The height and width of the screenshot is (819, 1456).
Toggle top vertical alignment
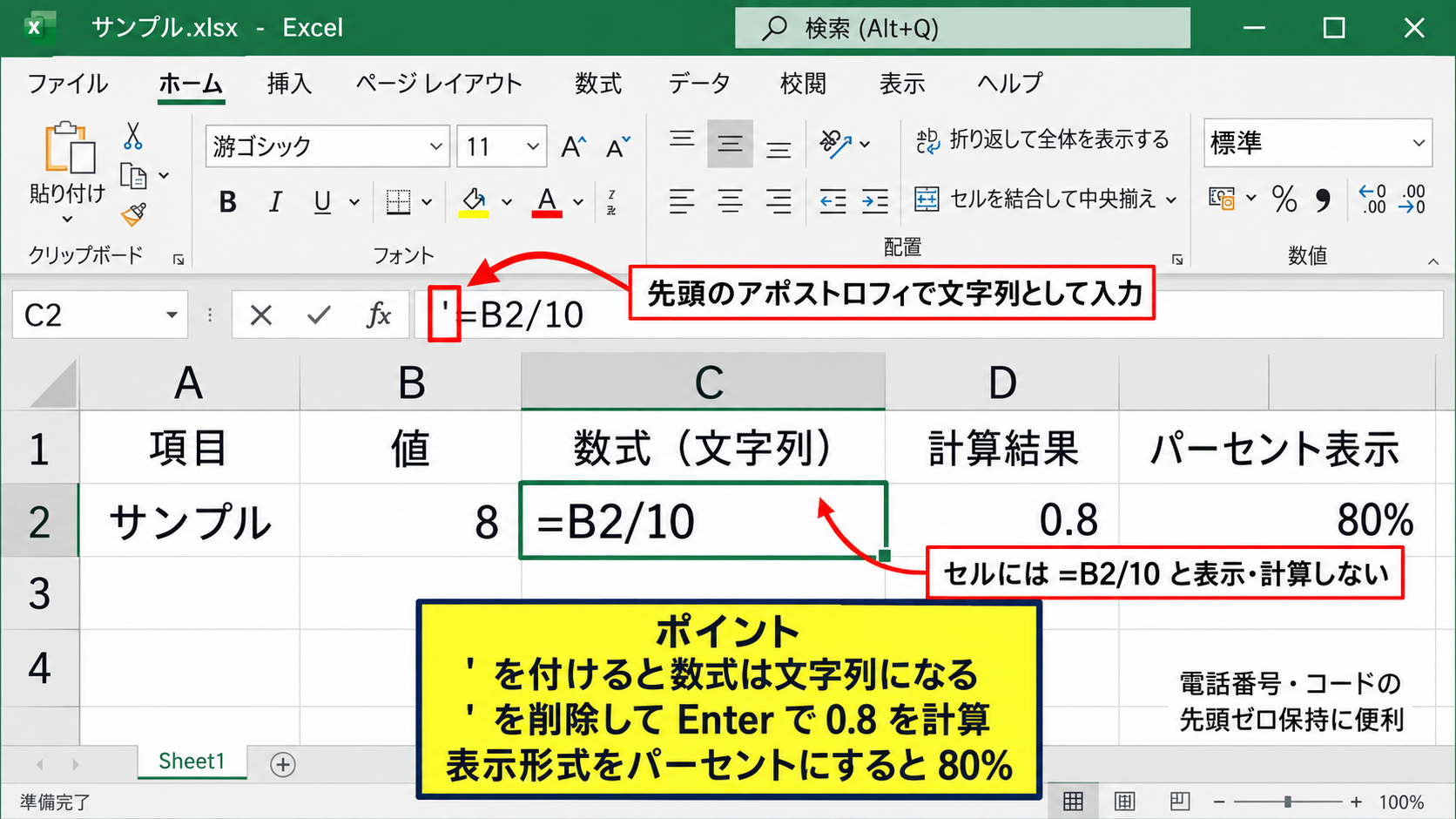click(682, 139)
